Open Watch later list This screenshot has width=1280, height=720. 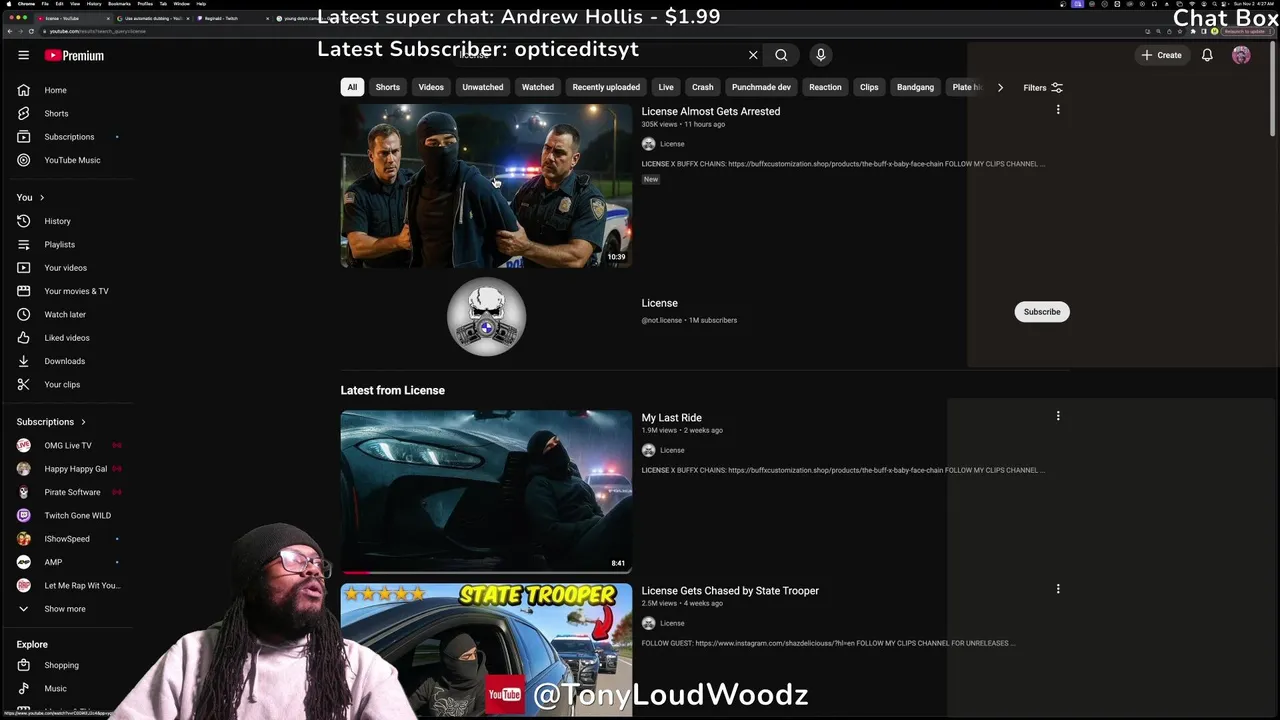66,314
